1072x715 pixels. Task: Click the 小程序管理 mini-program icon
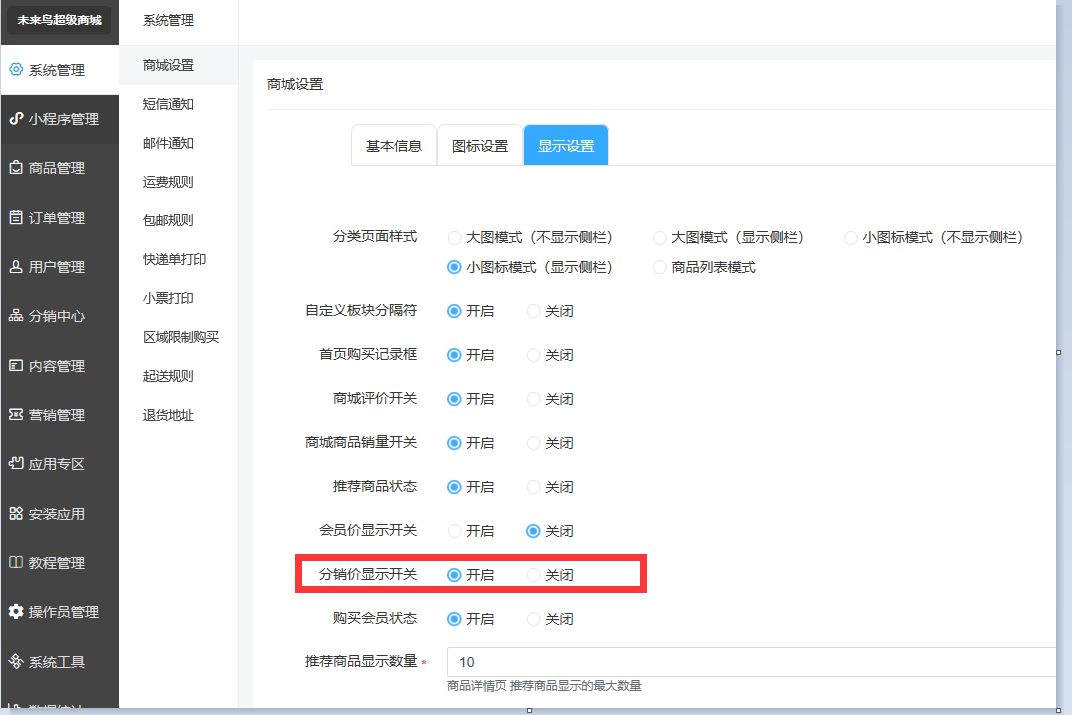point(16,119)
